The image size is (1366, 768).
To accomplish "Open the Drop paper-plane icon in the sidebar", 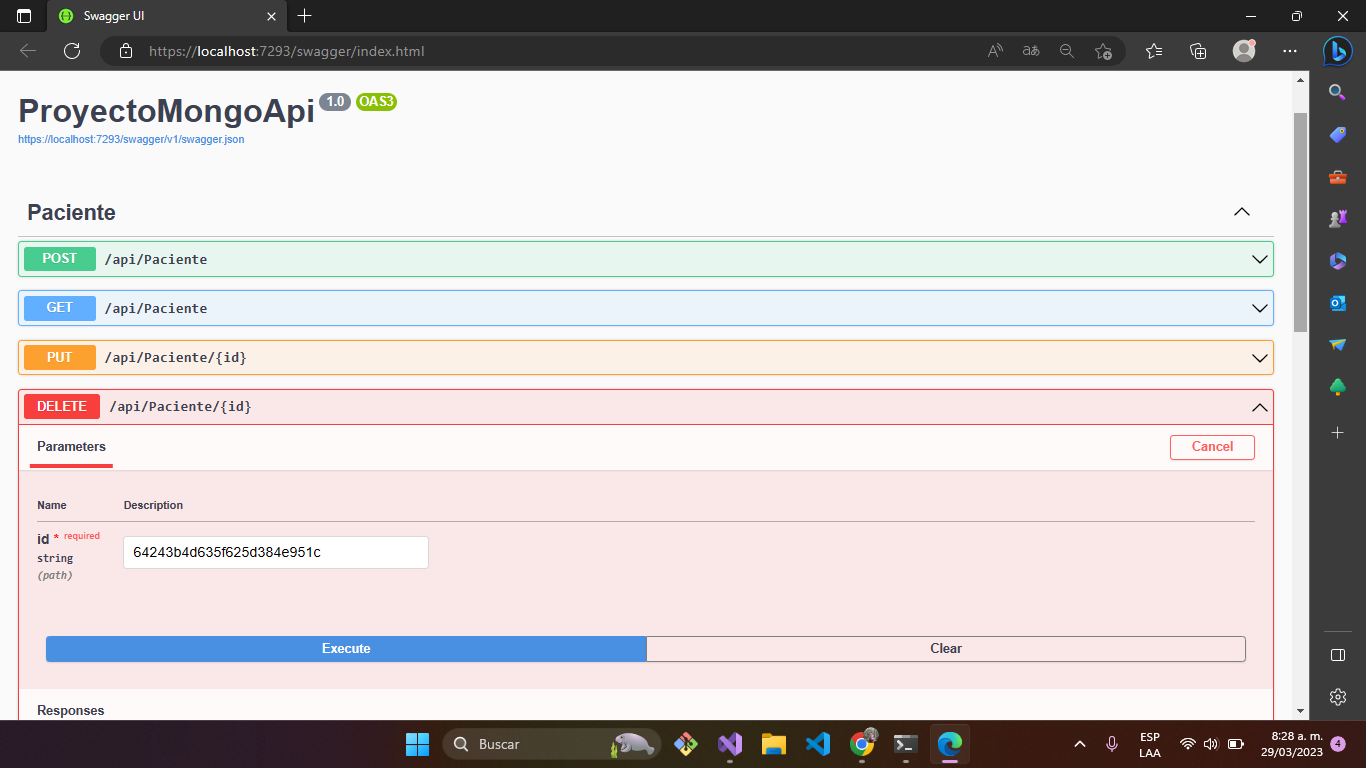I will coord(1337,344).
